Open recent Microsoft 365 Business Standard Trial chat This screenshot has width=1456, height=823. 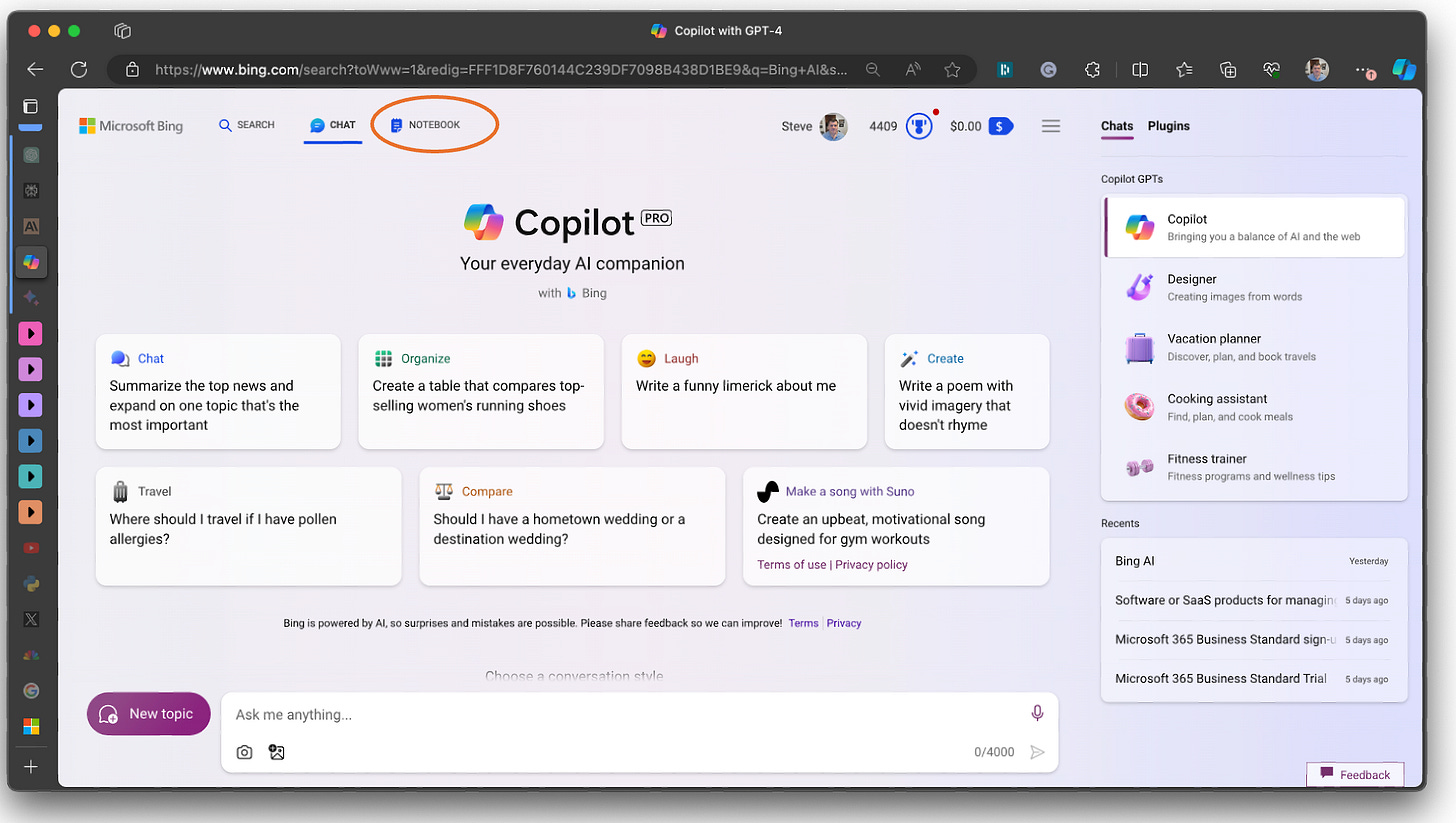pos(1254,678)
